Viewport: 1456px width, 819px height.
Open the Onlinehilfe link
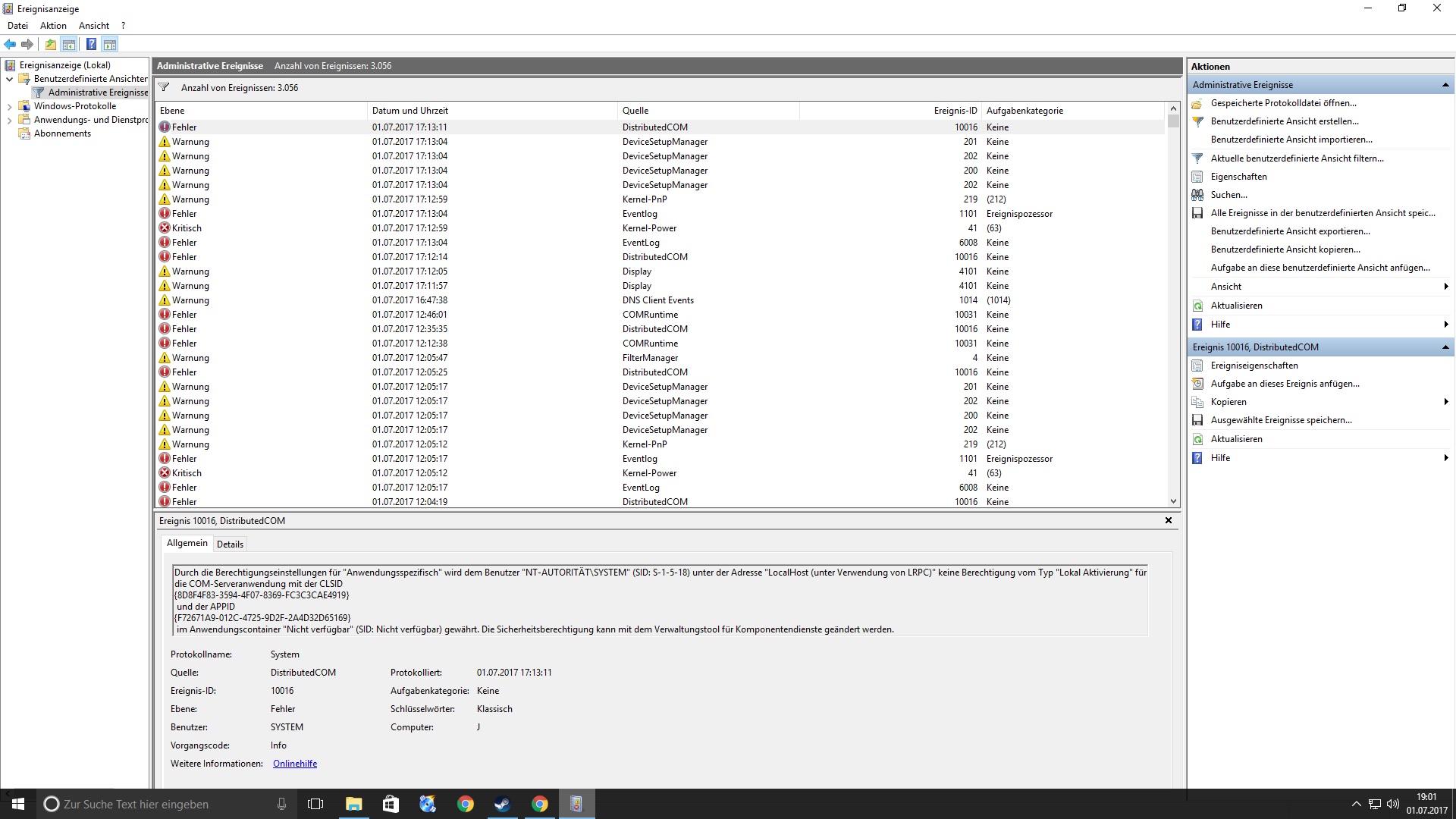pos(295,764)
